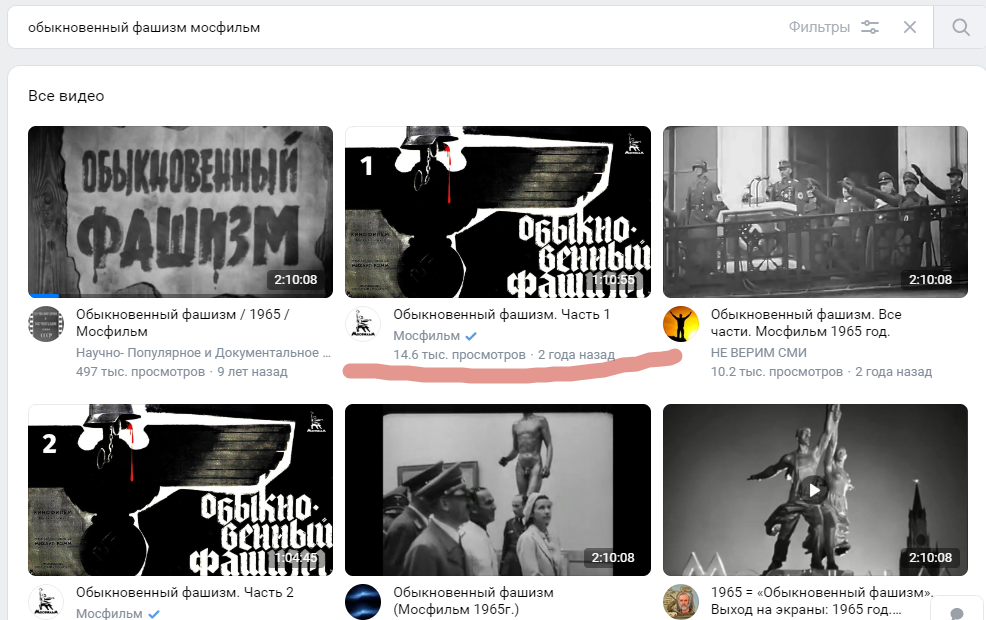Click play button on statue video thumbnail
Viewport: 986px width, 620px height.
coord(814,490)
